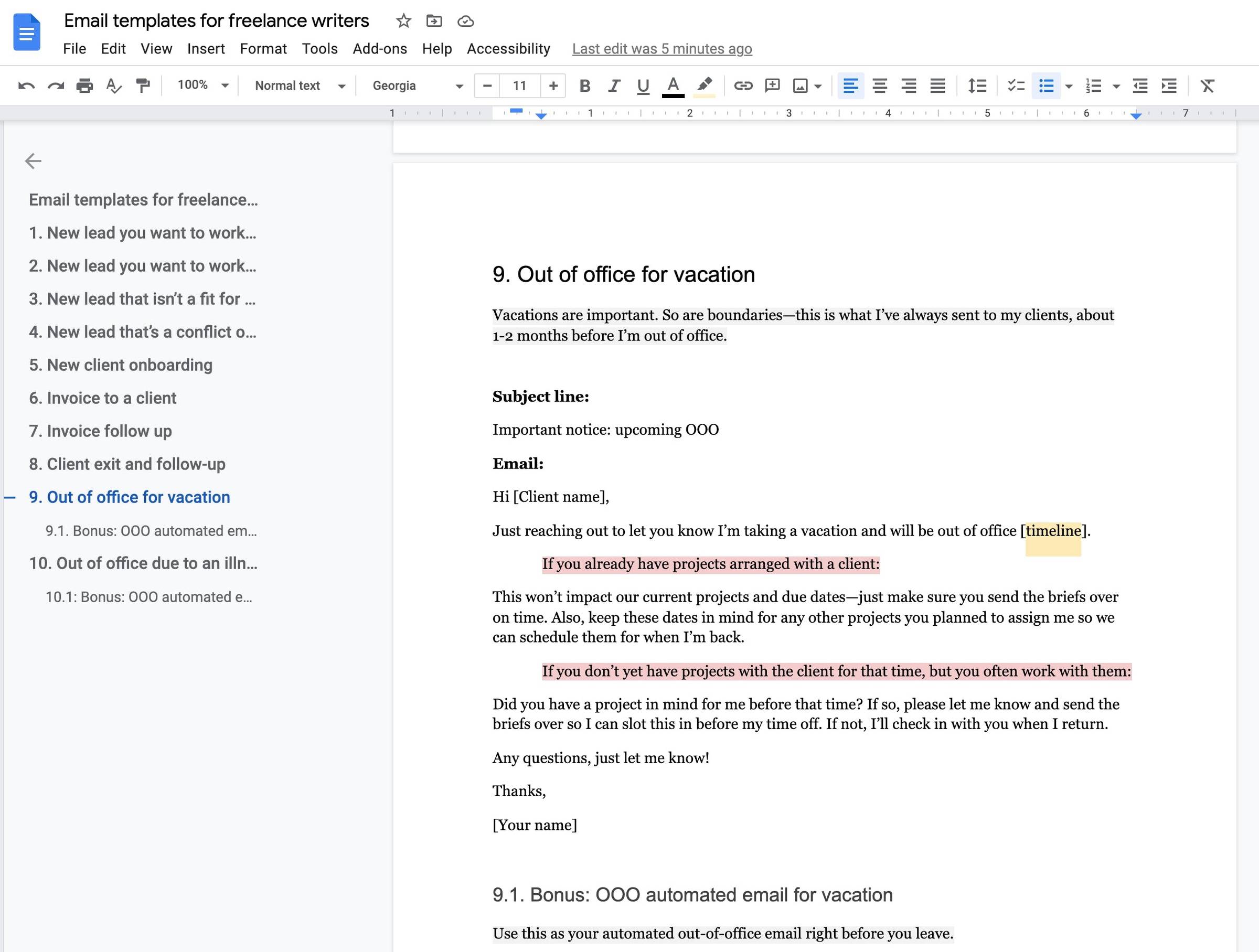Image resolution: width=1259 pixels, height=952 pixels.
Task: Toggle bold formatting
Action: (584, 86)
